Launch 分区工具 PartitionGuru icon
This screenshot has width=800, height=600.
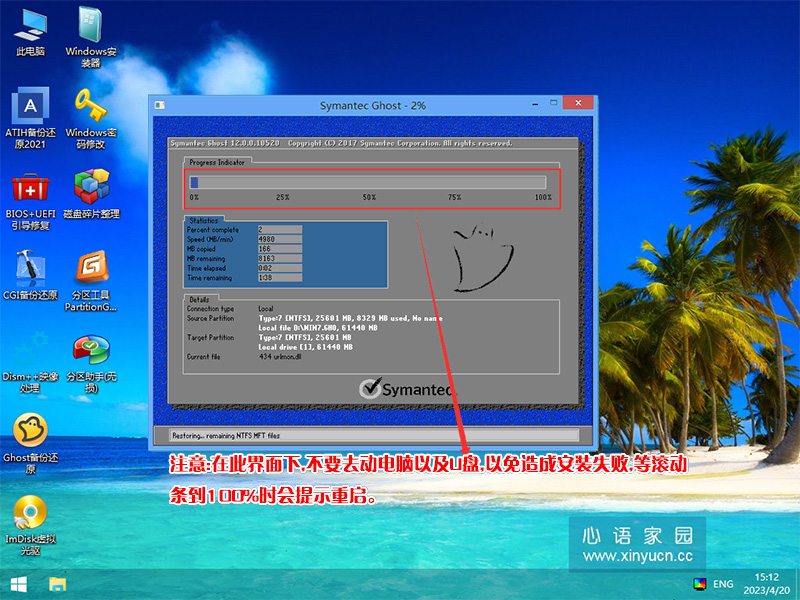point(91,281)
